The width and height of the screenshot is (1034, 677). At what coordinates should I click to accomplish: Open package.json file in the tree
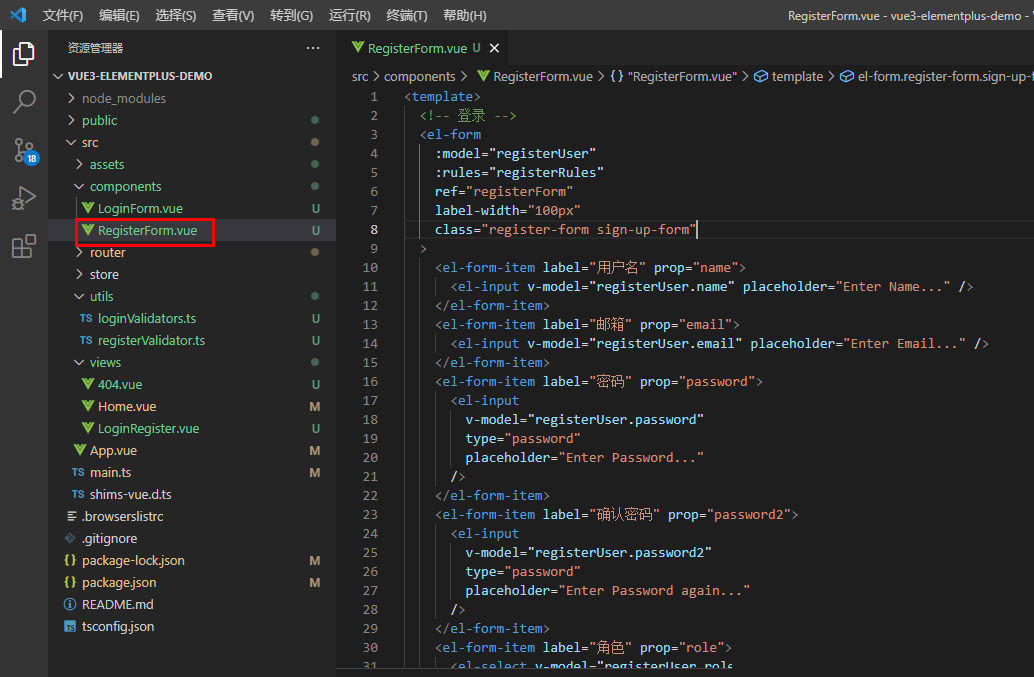click(119, 582)
